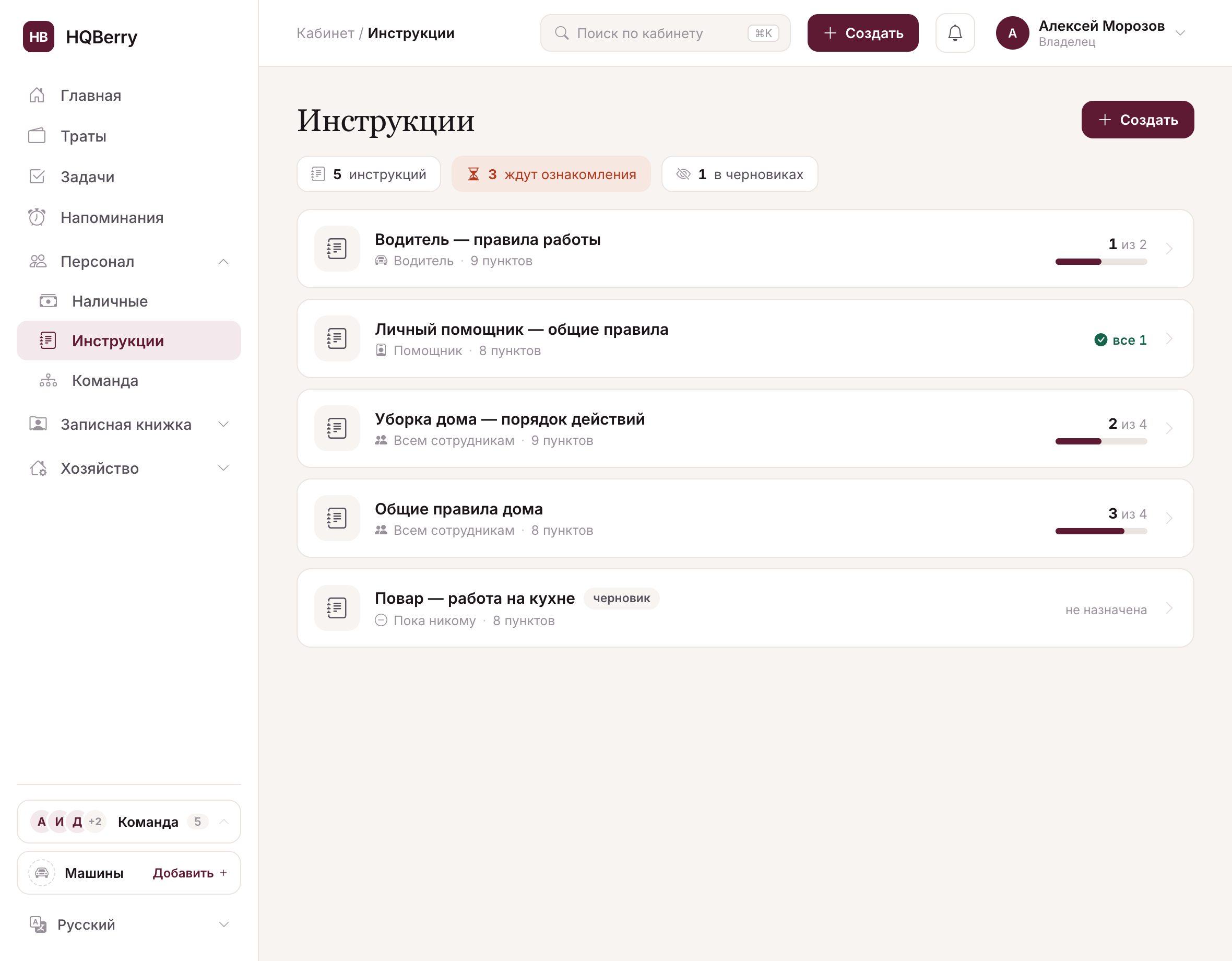Image resolution: width=1232 pixels, height=961 pixels.
Task: Open the user account dropdown arrow
Action: click(x=1180, y=33)
